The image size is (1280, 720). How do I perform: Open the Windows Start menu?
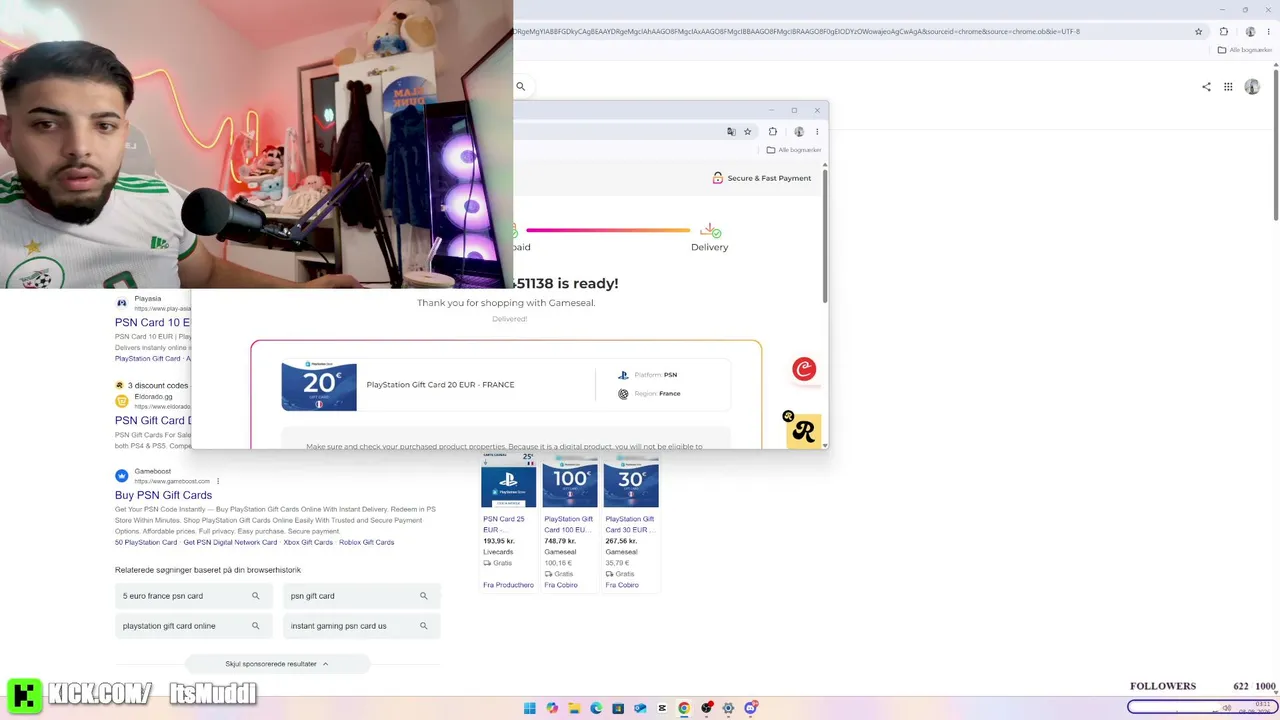pyautogui.click(x=530, y=708)
